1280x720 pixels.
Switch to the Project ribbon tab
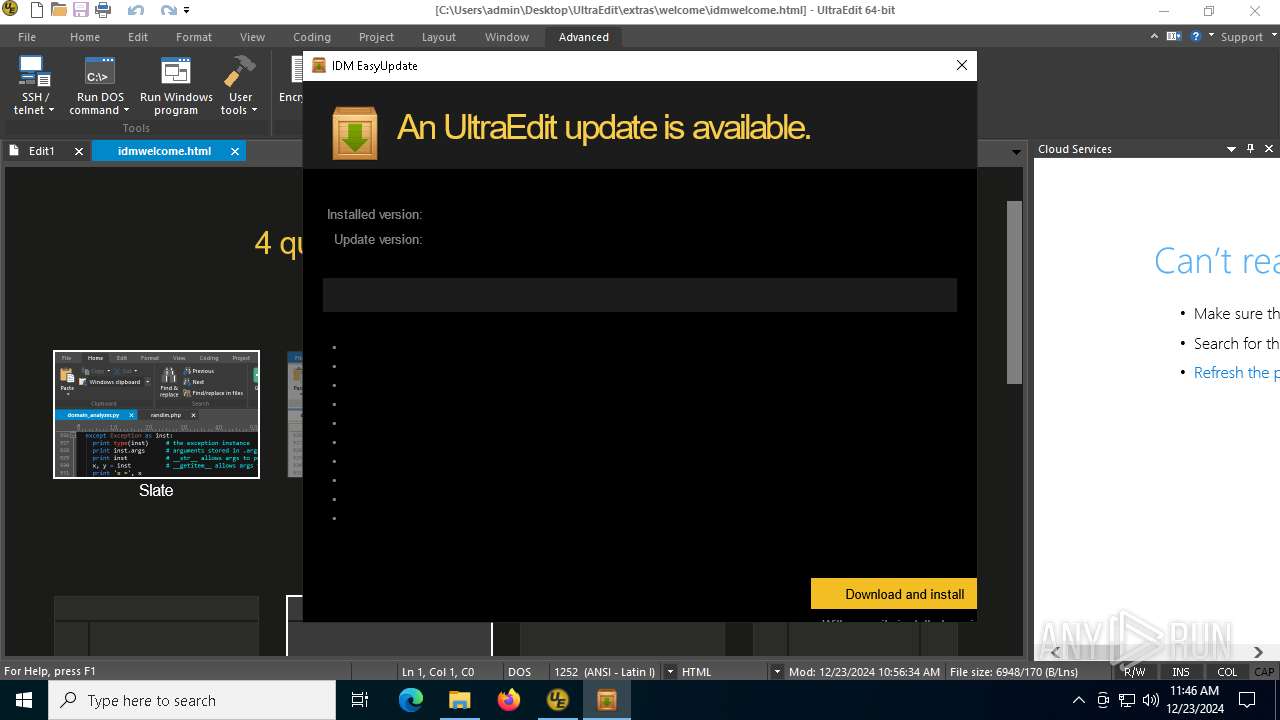tap(376, 37)
